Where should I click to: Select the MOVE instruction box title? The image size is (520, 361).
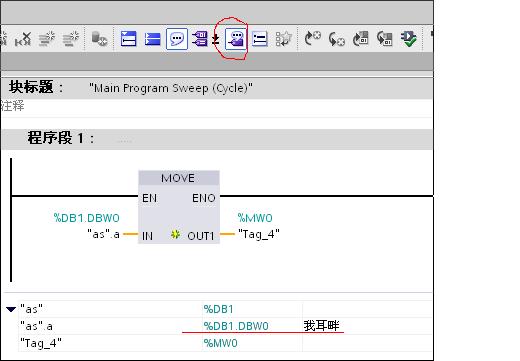[x=179, y=178]
